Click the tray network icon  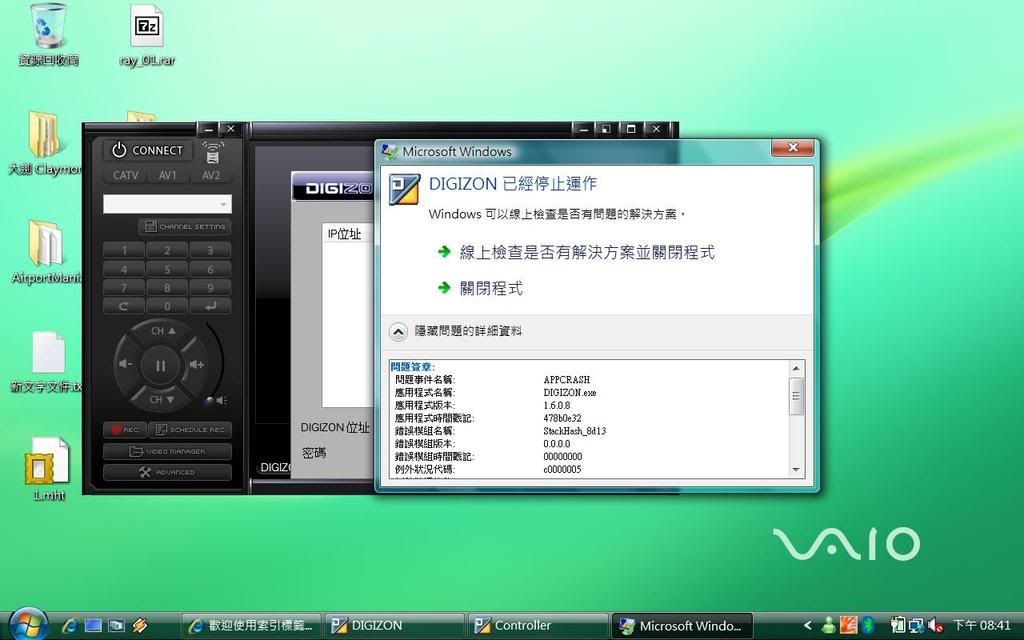(917, 626)
